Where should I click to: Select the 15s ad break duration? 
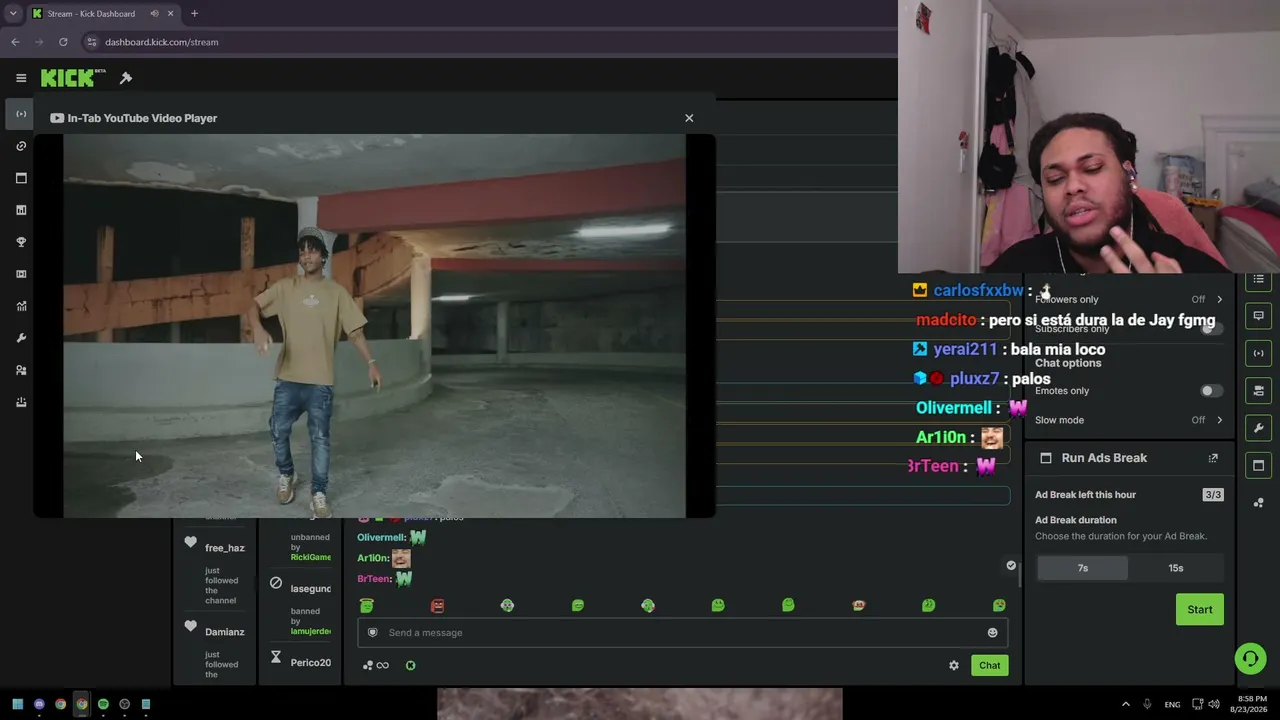click(x=1176, y=568)
